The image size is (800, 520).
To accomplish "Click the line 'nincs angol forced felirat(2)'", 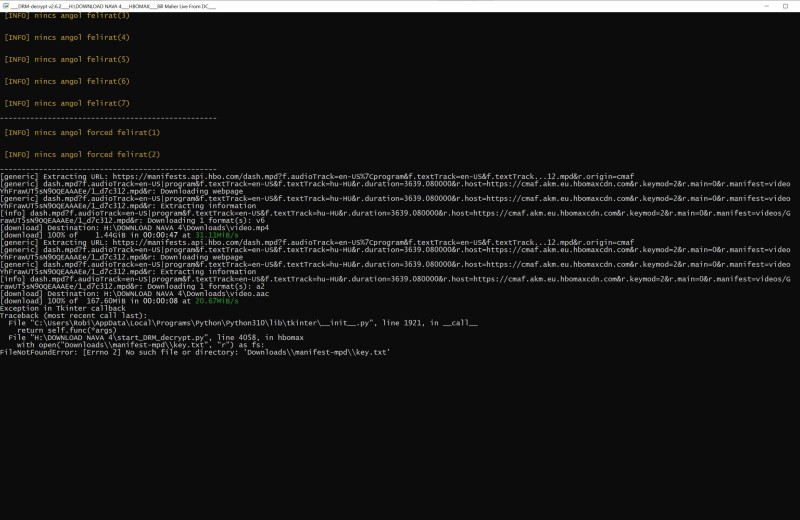I will coord(82,154).
